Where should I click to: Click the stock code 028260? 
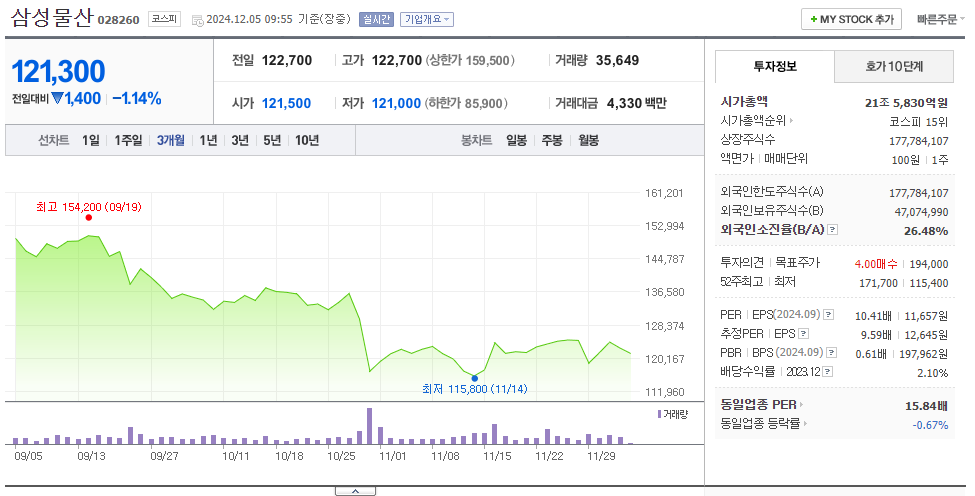point(119,20)
